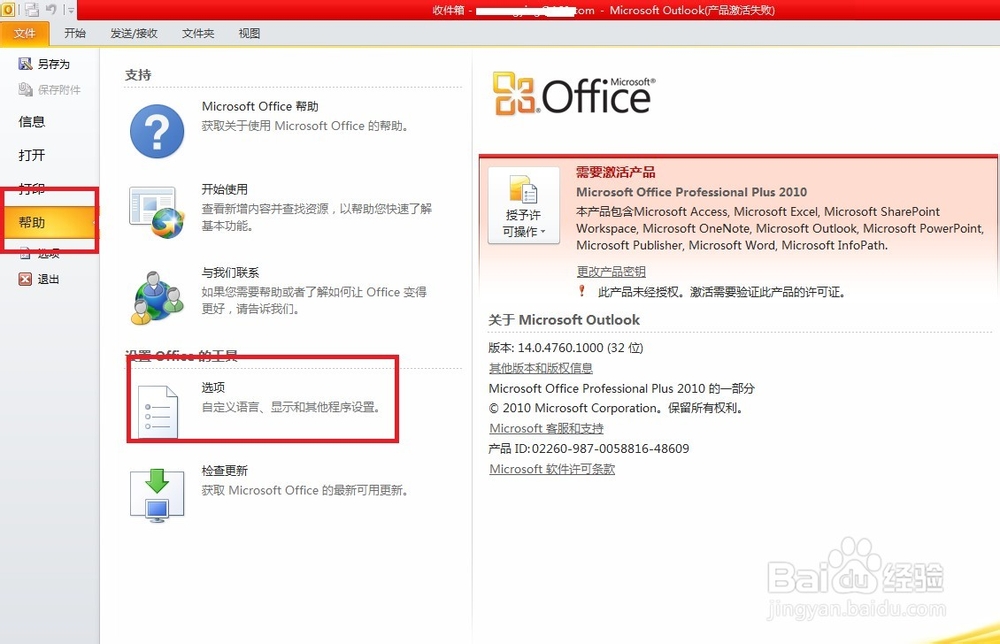Click the 开始使用 globe icon
The width and height of the screenshot is (1000, 644).
pyautogui.click(x=157, y=212)
